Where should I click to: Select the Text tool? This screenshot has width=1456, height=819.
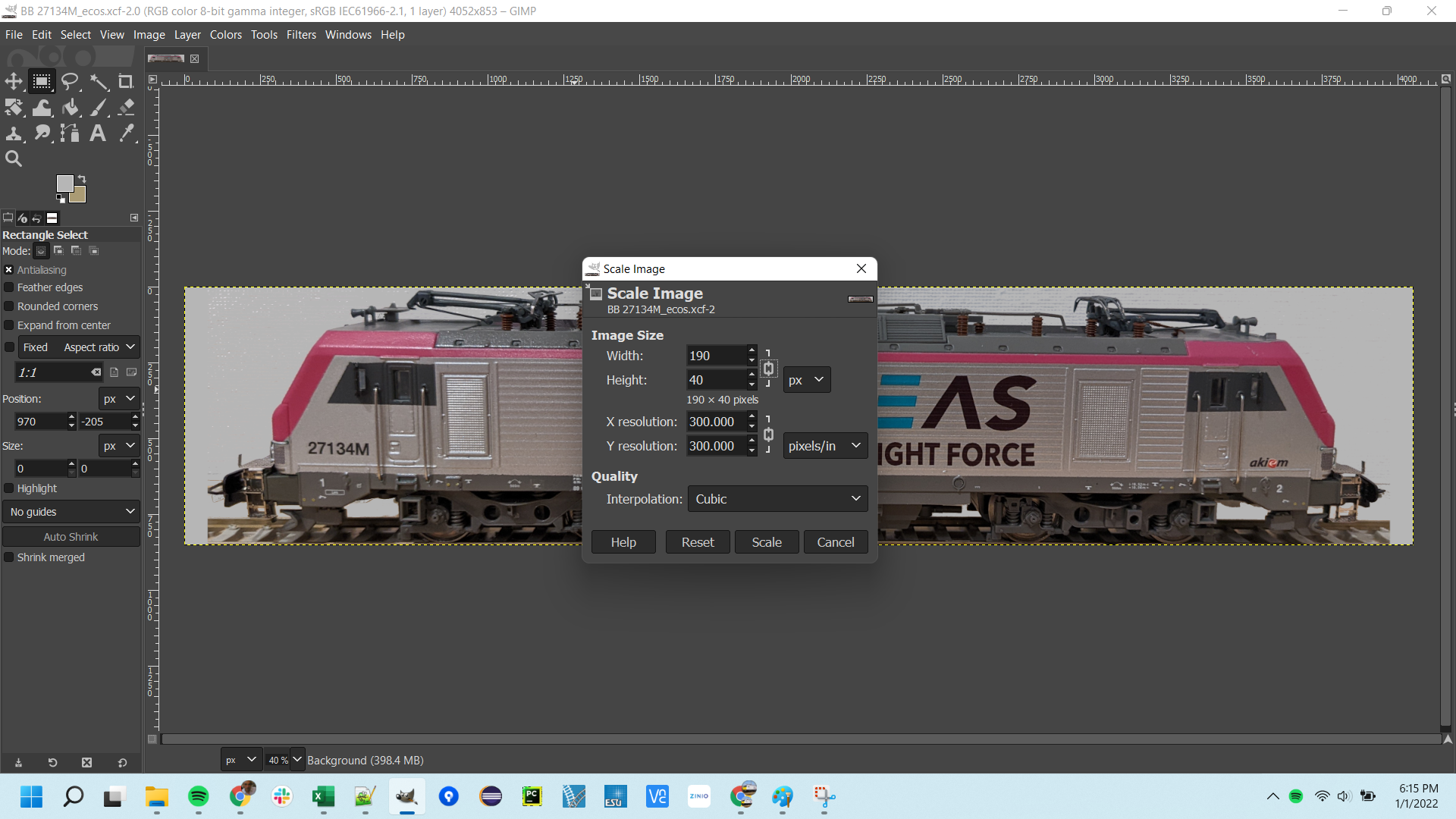[x=98, y=133]
